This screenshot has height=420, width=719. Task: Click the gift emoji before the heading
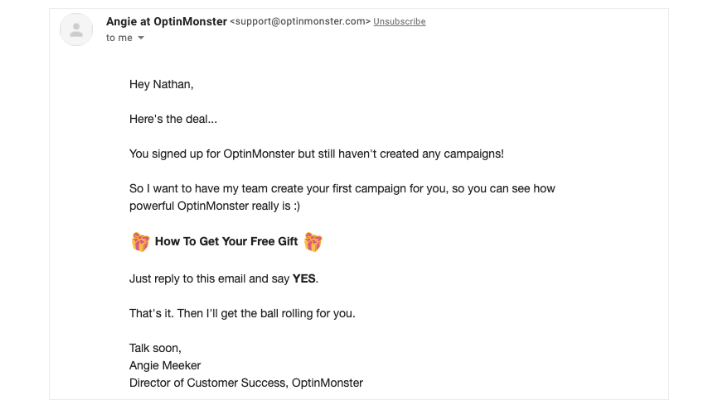(x=140, y=241)
